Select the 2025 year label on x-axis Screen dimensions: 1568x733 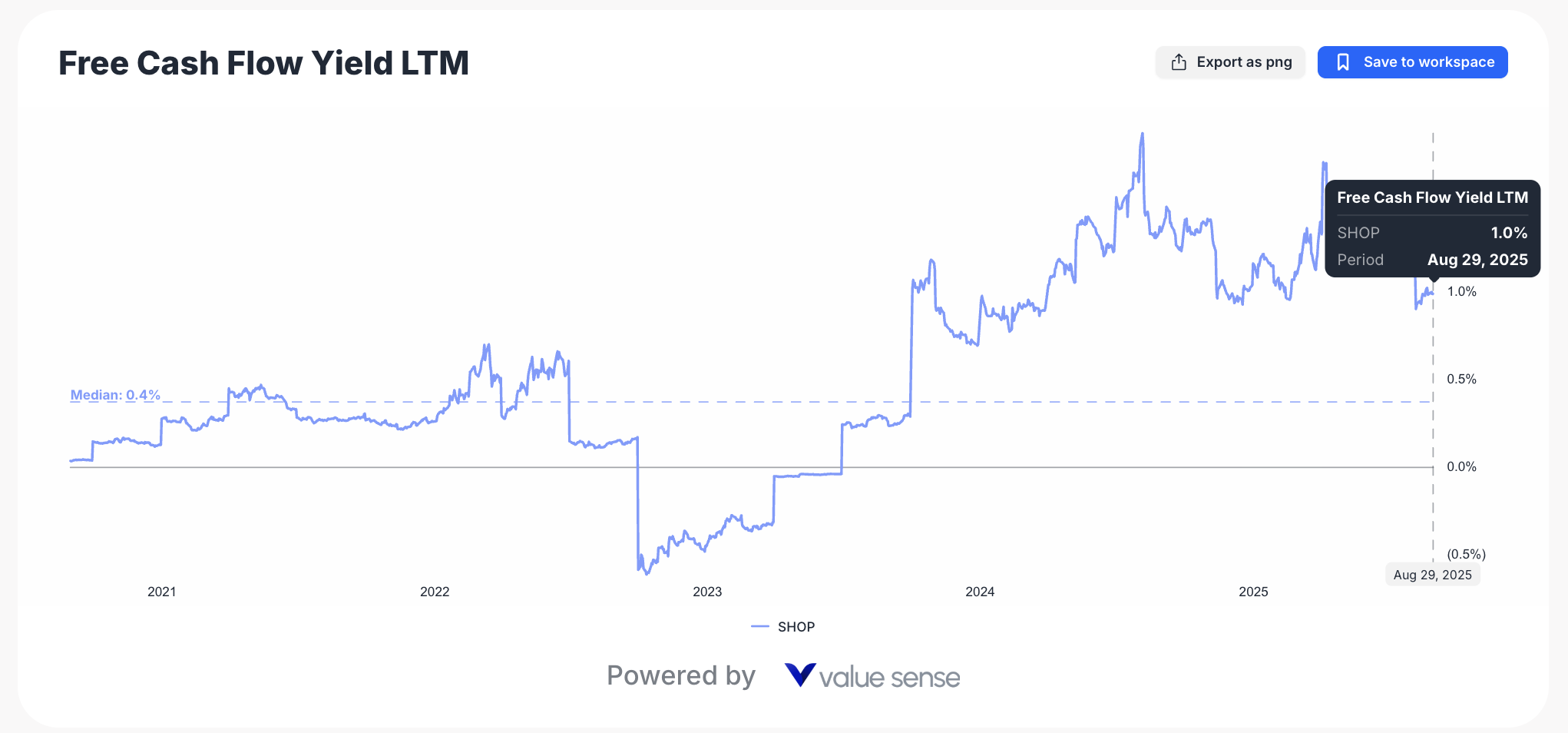1253,592
